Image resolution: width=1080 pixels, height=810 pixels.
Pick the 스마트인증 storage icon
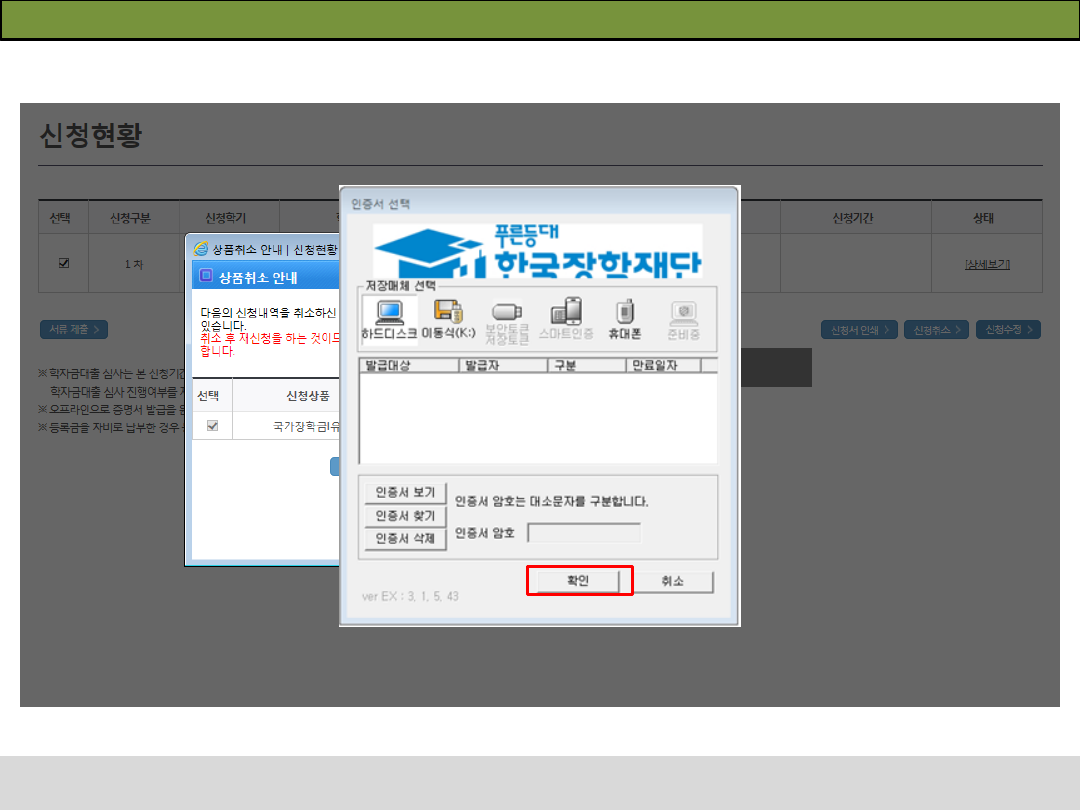pyautogui.click(x=566, y=320)
